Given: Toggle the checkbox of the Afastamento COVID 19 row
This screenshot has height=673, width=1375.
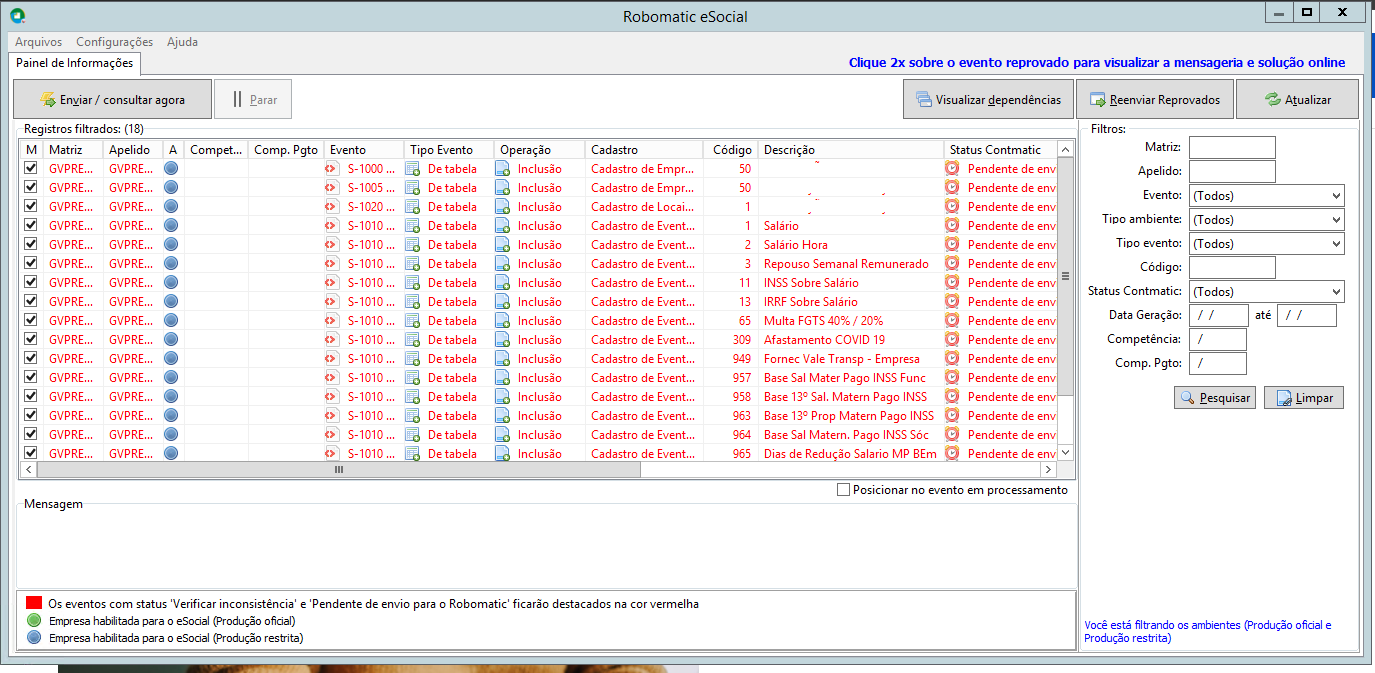Looking at the screenshot, I should click(31, 340).
